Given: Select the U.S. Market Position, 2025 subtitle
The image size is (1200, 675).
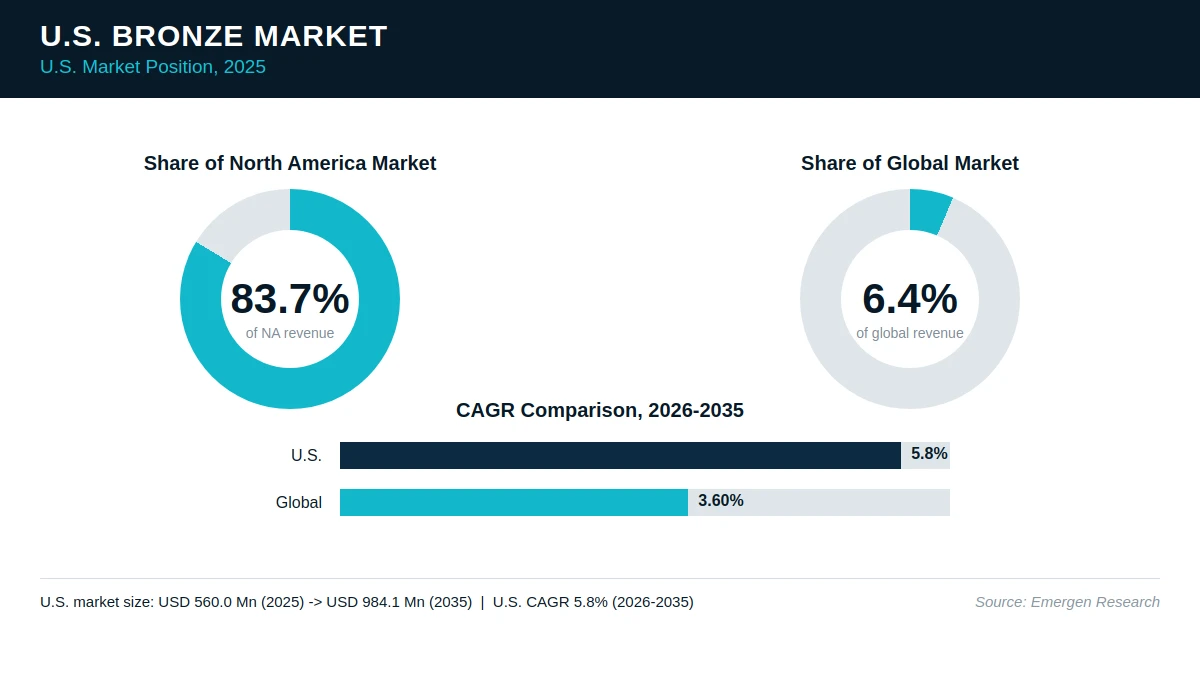Looking at the screenshot, I should point(153,67).
